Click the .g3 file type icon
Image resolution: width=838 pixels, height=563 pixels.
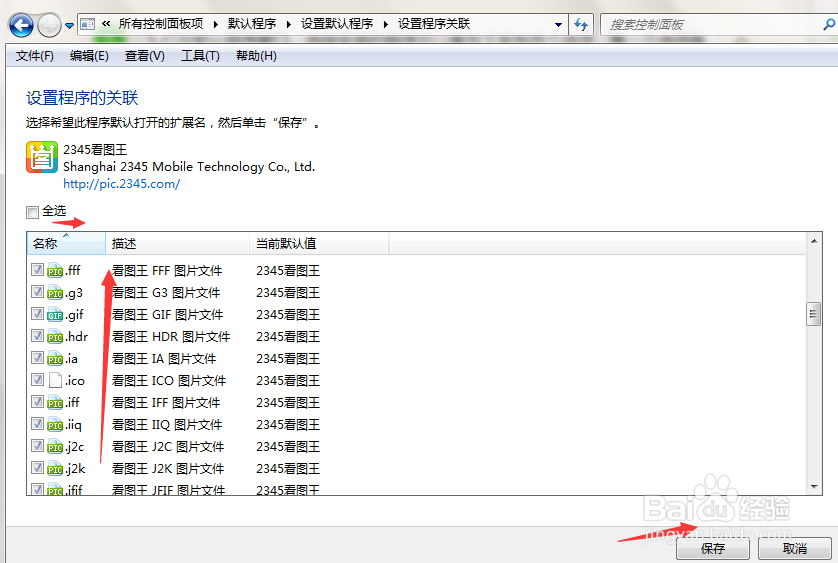(55, 292)
